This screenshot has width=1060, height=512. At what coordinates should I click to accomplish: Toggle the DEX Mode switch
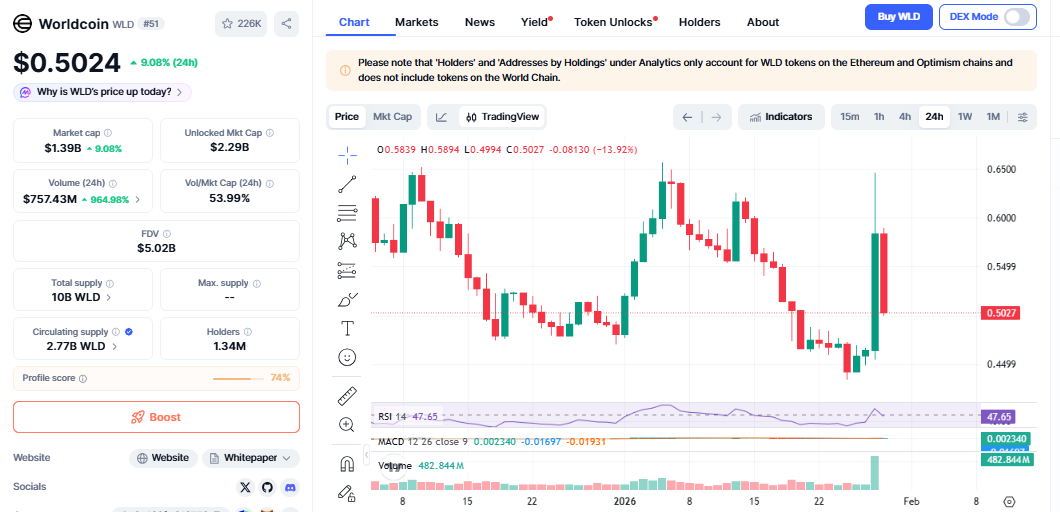click(x=1016, y=17)
